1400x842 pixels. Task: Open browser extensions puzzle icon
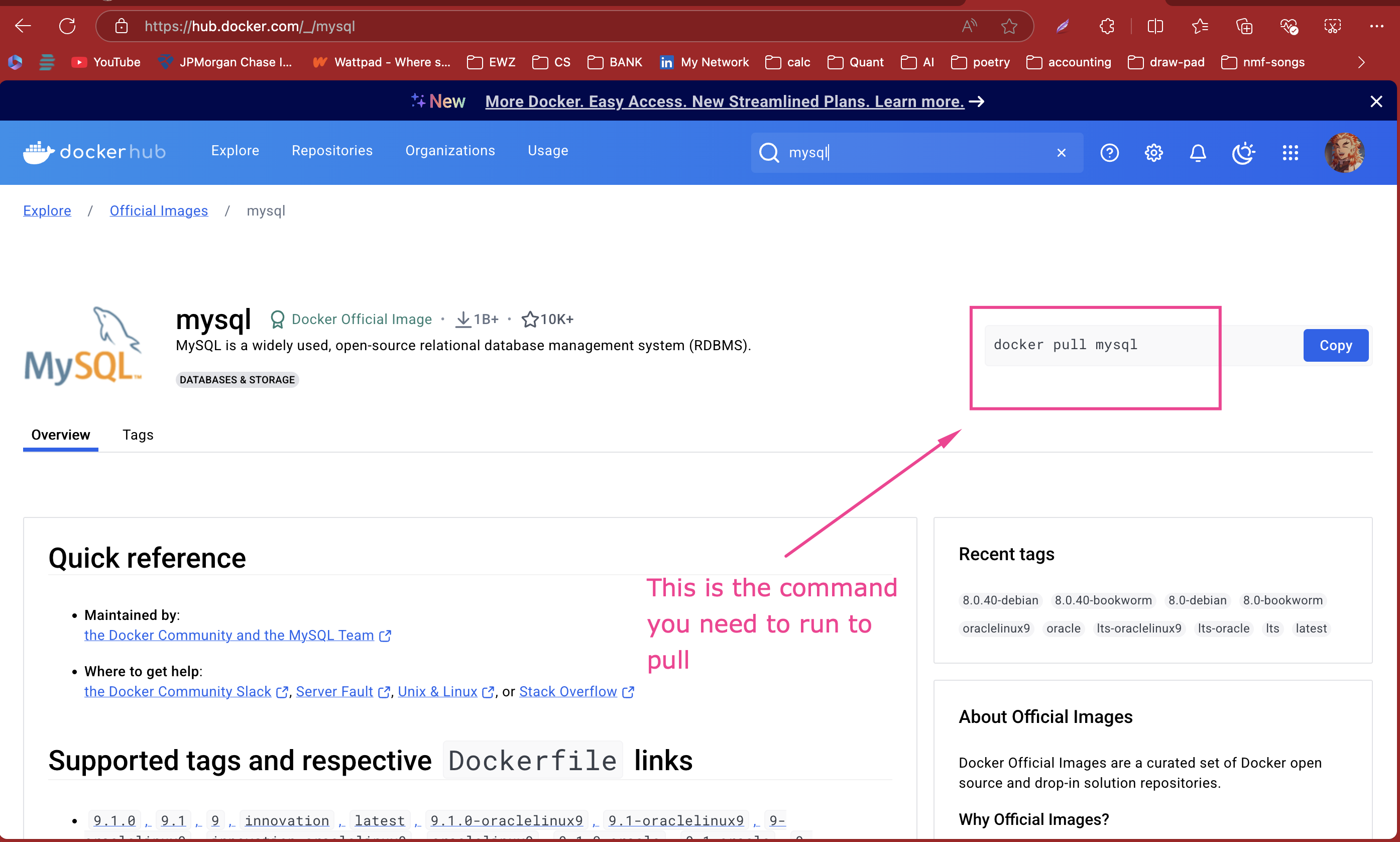click(x=1106, y=26)
